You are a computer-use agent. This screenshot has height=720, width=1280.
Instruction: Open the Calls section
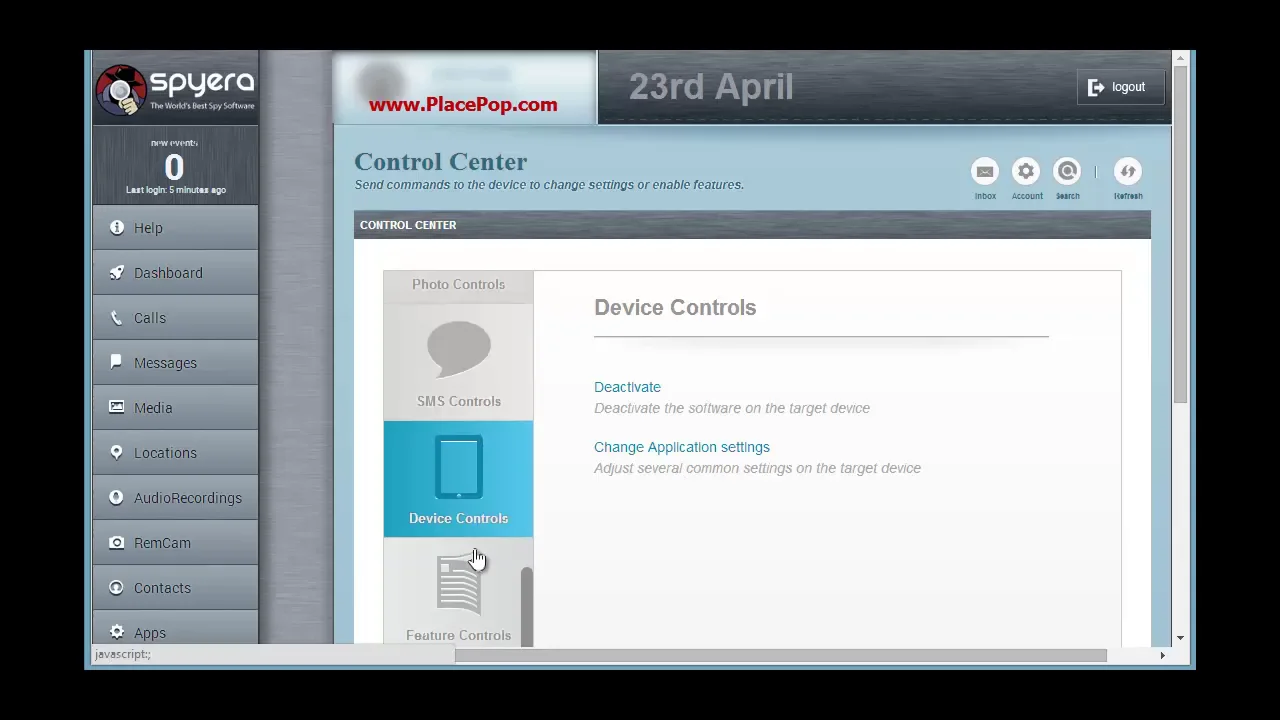tap(175, 318)
